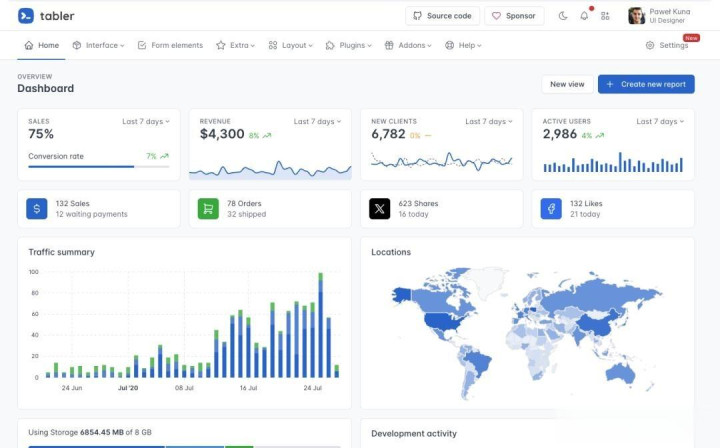Click the Revenue 8% trend arrow
This screenshot has width=720, height=448.
tap(267, 135)
